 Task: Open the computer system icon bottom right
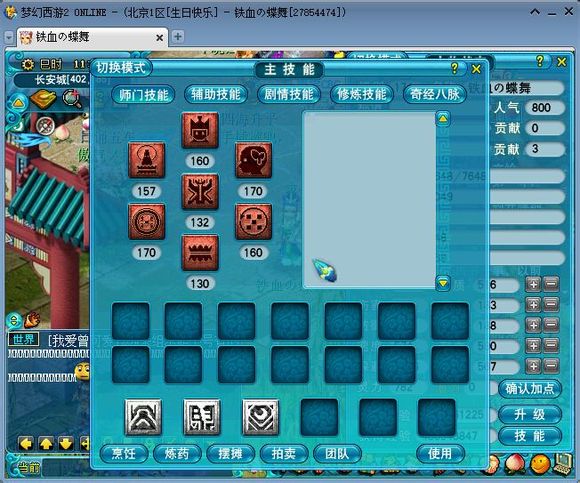[564, 463]
